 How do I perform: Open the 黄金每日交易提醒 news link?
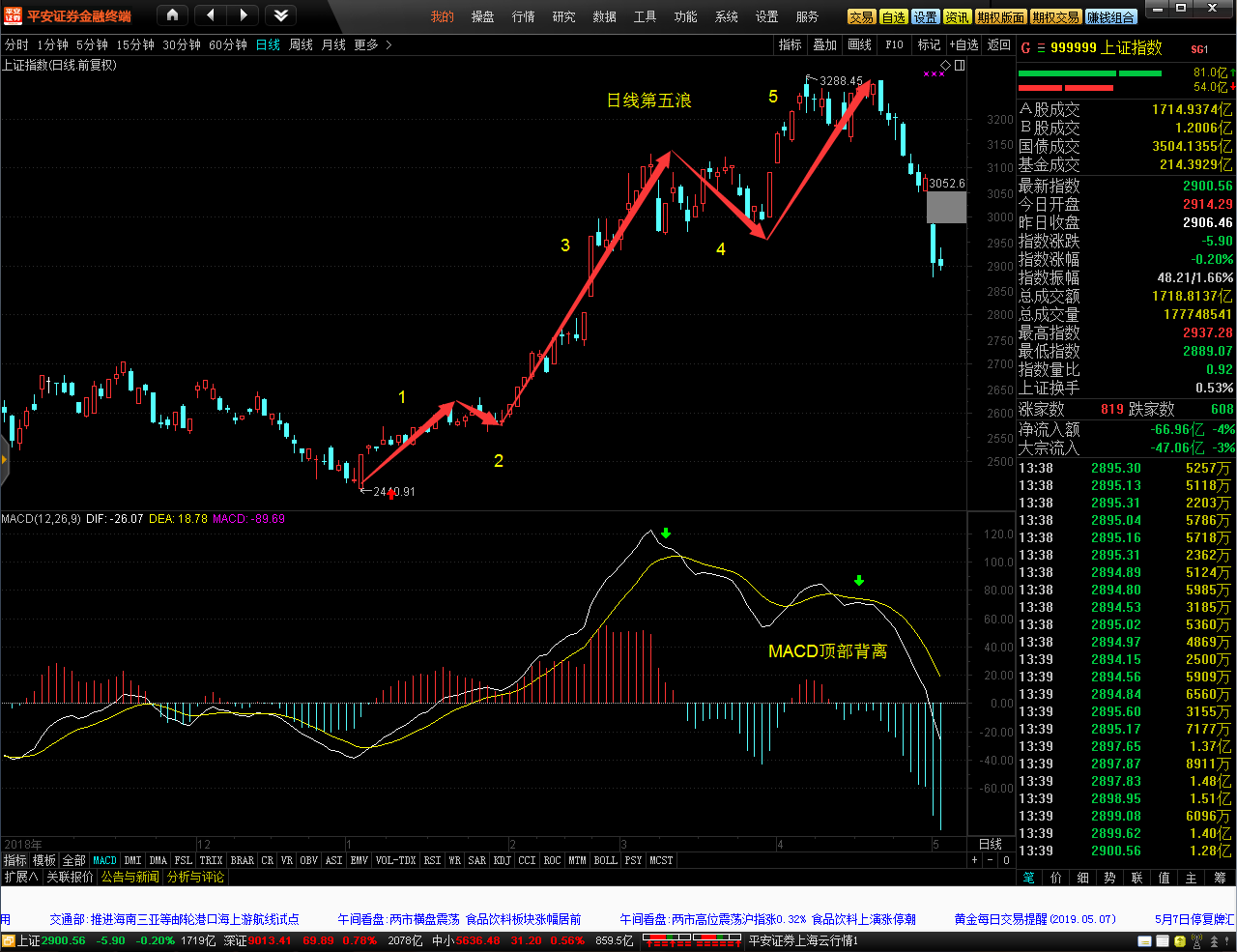[1035, 919]
